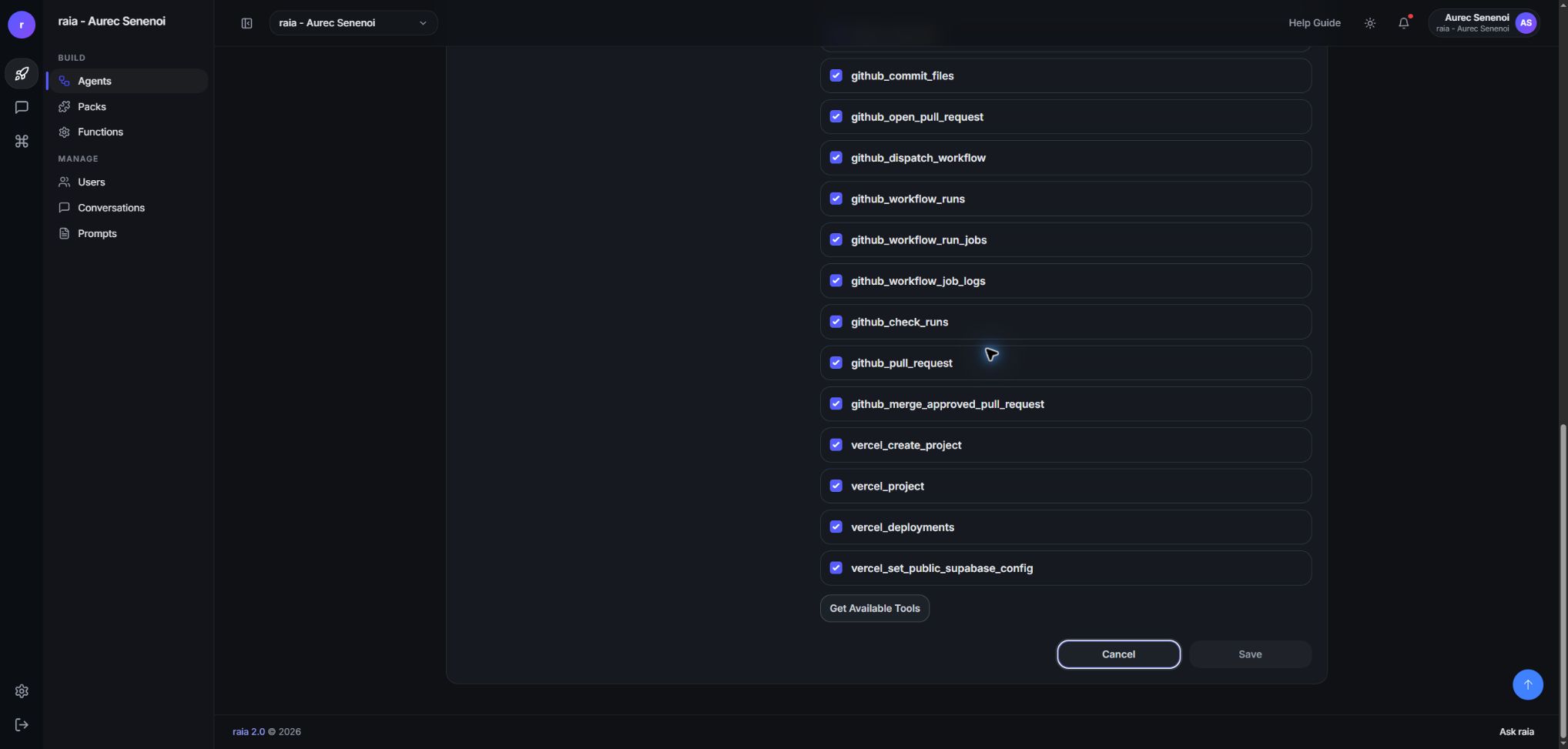Viewport: 1568px width, 749px height.
Task: Uncheck github_open_pull_request checkbox
Action: (x=836, y=116)
